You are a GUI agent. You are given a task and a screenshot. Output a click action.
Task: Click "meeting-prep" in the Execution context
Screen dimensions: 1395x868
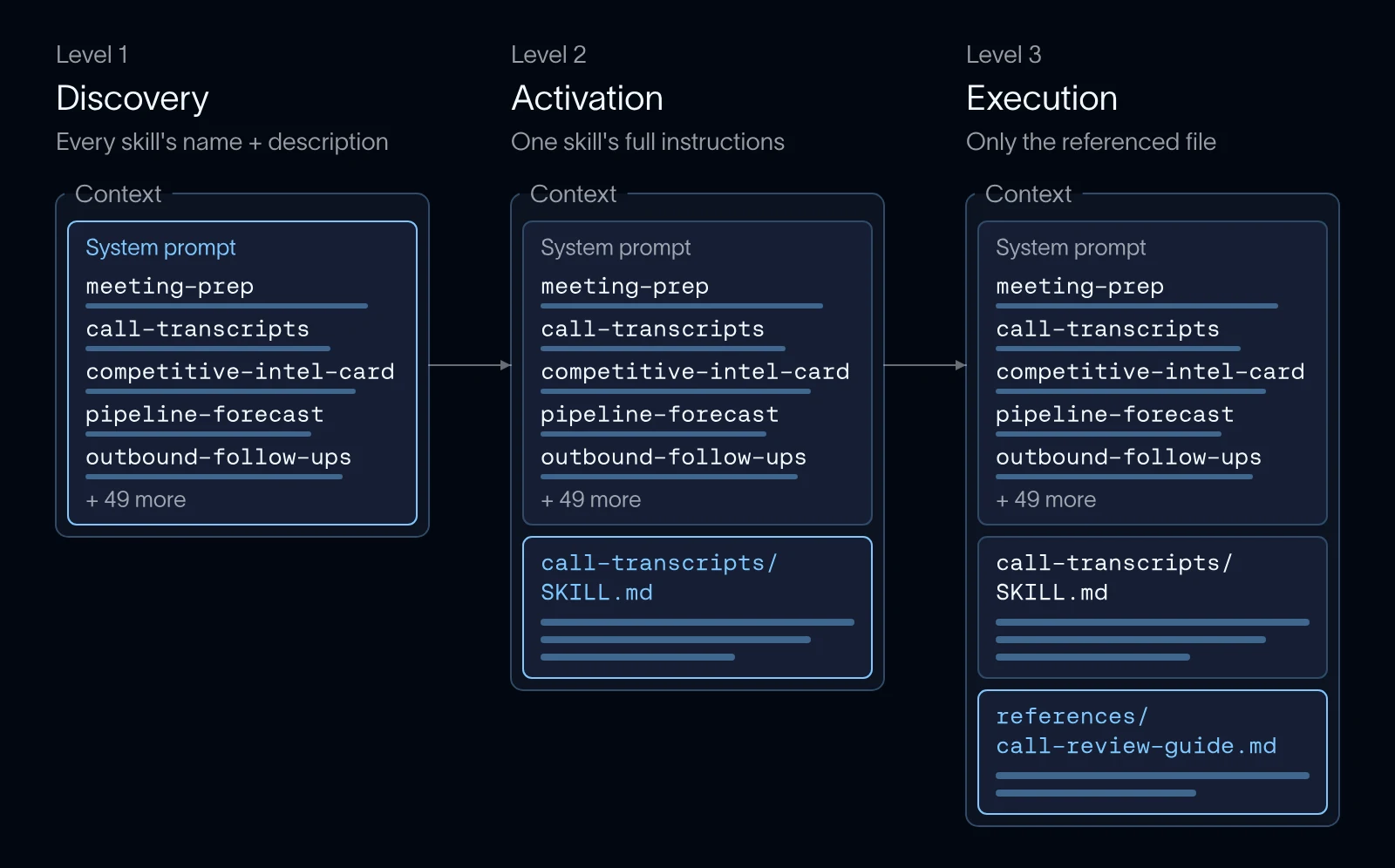pyautogui.click(x=1080, y=286)
